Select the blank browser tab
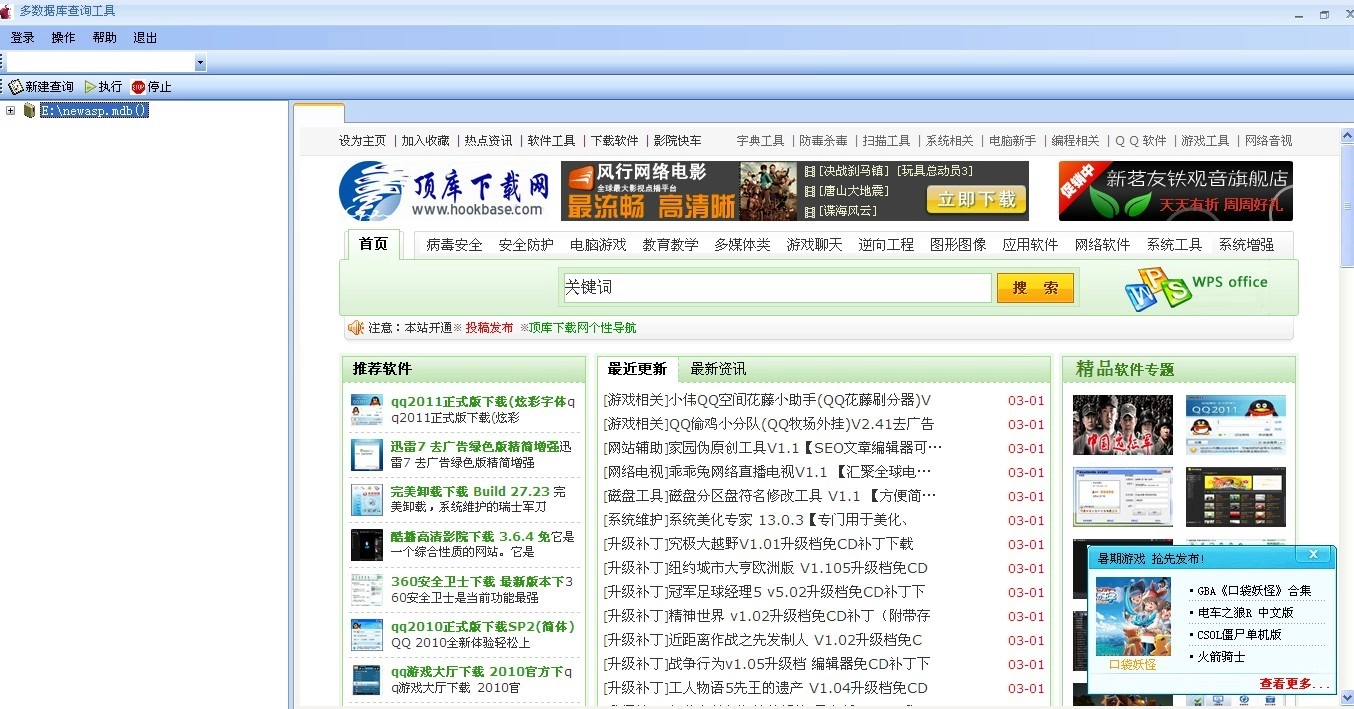This screenshot has height=709, width=1354. [x=319, y=113]
